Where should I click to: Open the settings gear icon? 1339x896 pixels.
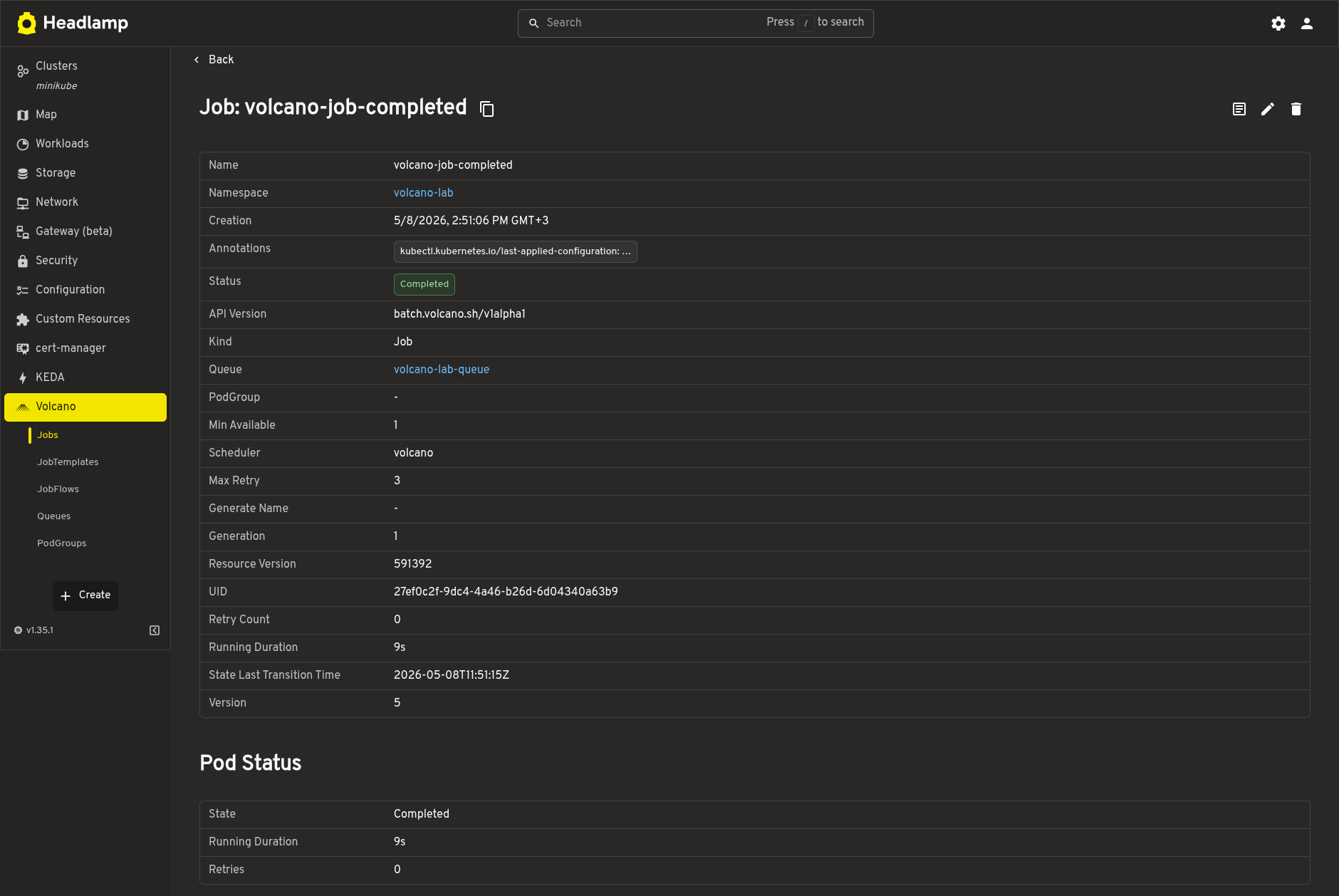point(1278,24)
